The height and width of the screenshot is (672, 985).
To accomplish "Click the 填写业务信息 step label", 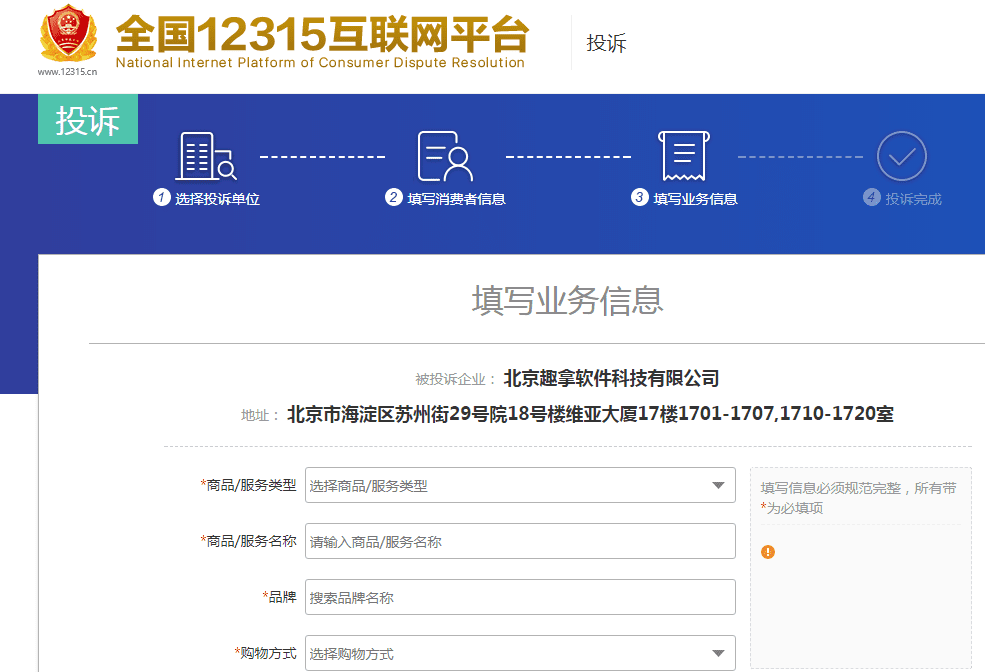I will [695, 199].
